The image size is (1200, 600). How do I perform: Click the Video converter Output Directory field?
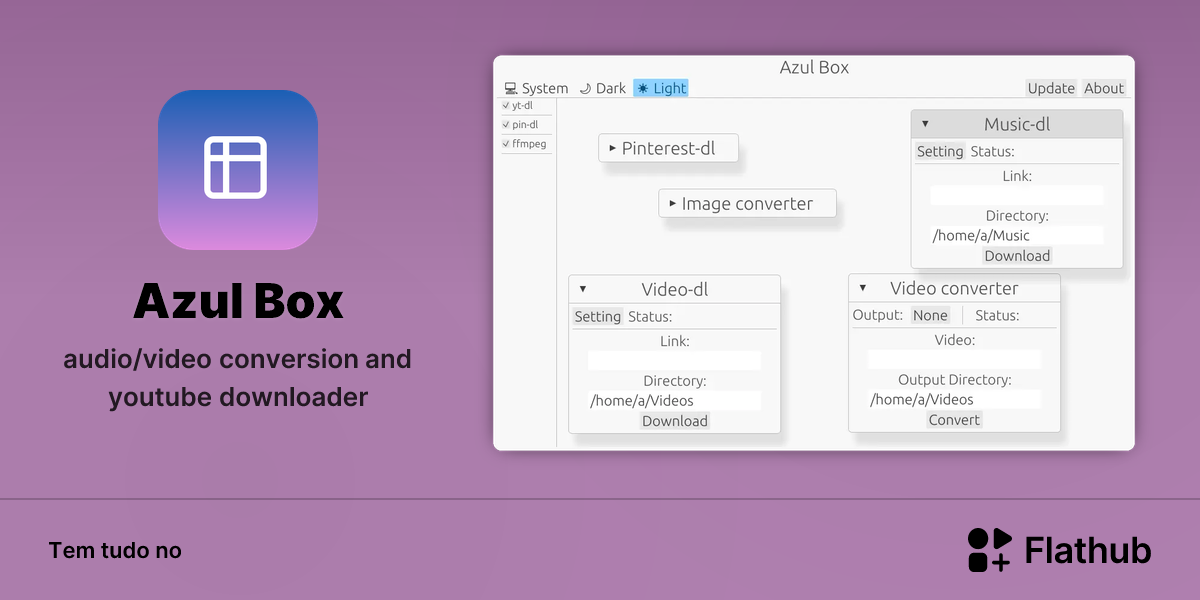tap(955, 399)
